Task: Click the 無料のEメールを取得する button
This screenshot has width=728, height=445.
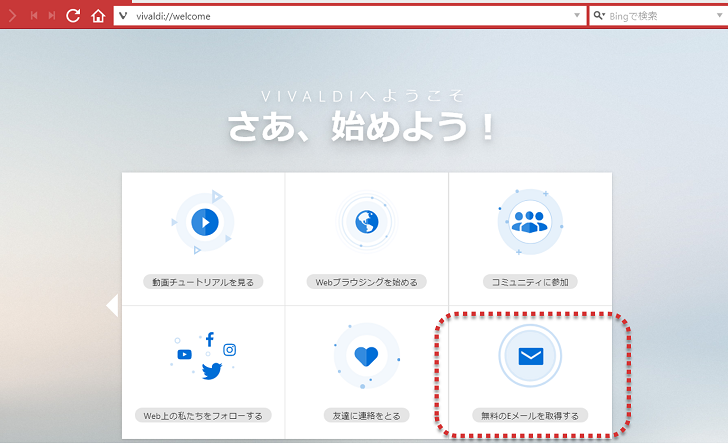Action: point(530,416)
